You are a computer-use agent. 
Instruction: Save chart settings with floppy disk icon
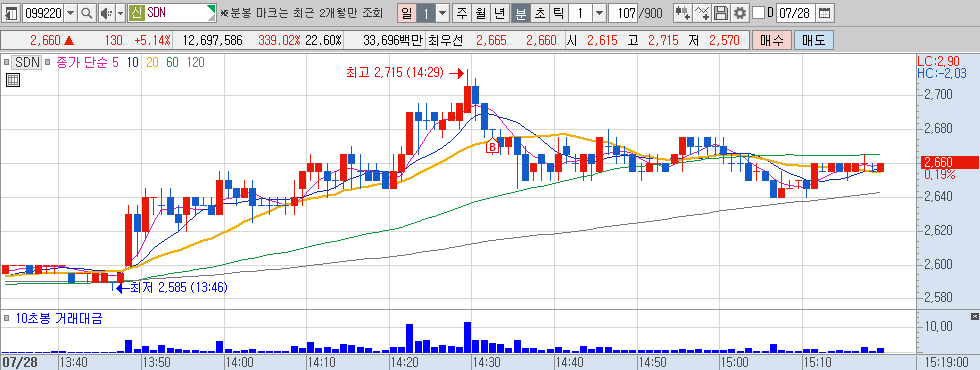722,12
